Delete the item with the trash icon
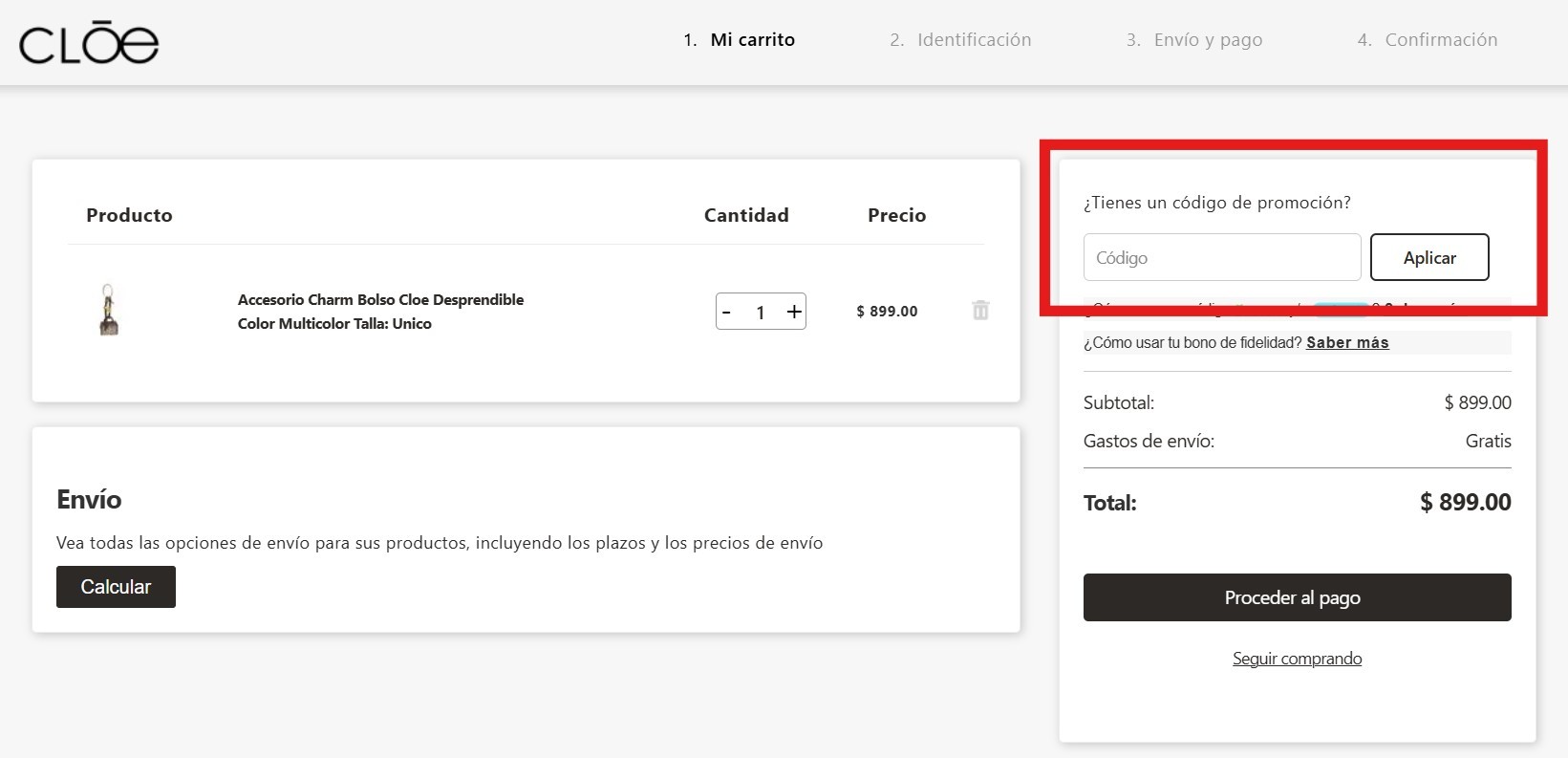 pos(980,311)
